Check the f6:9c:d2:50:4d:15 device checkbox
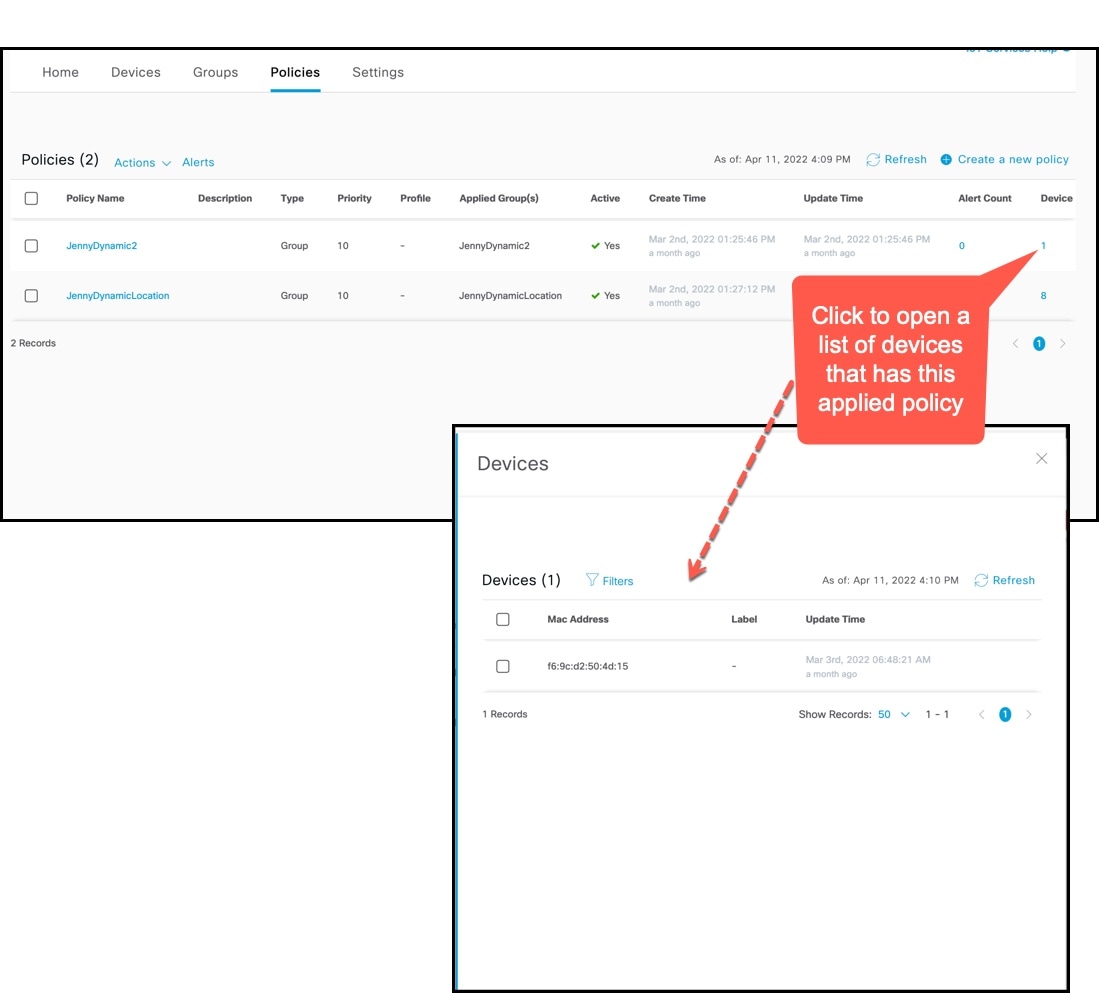 tap(503, 666)
